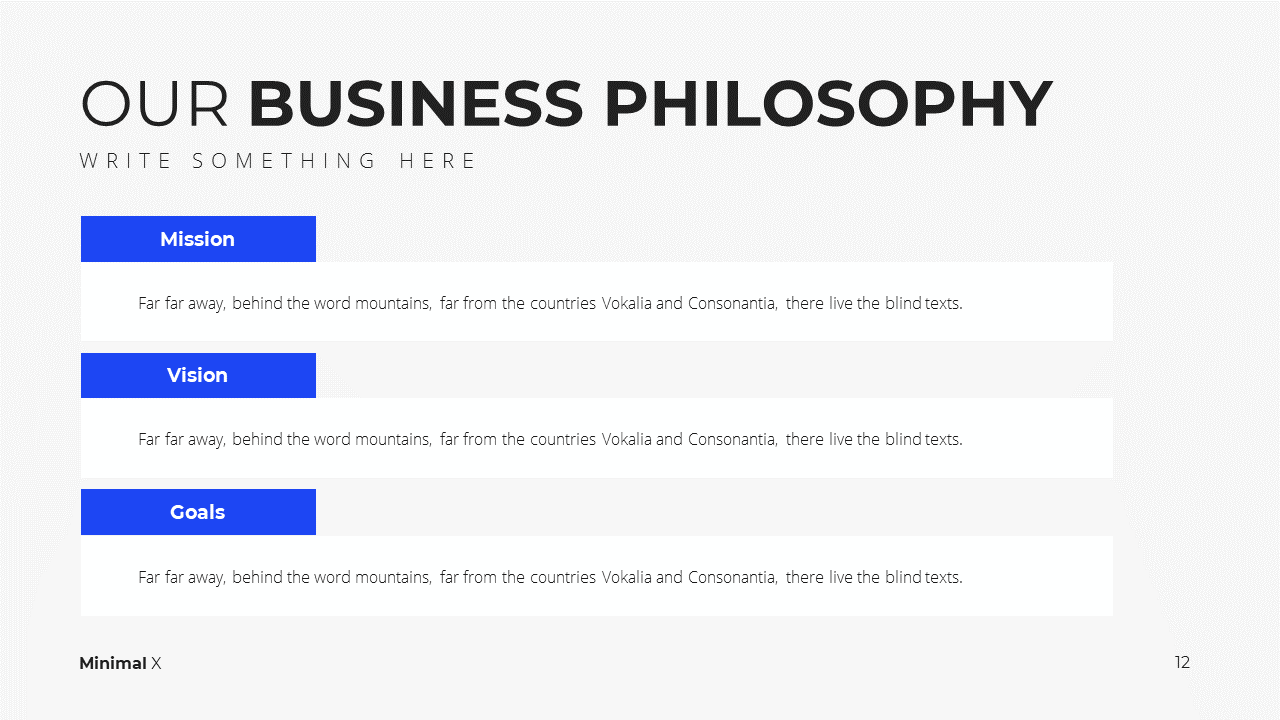
Task: Click 'word mountains' in the Vision paragraph
Action: point(372,439)
